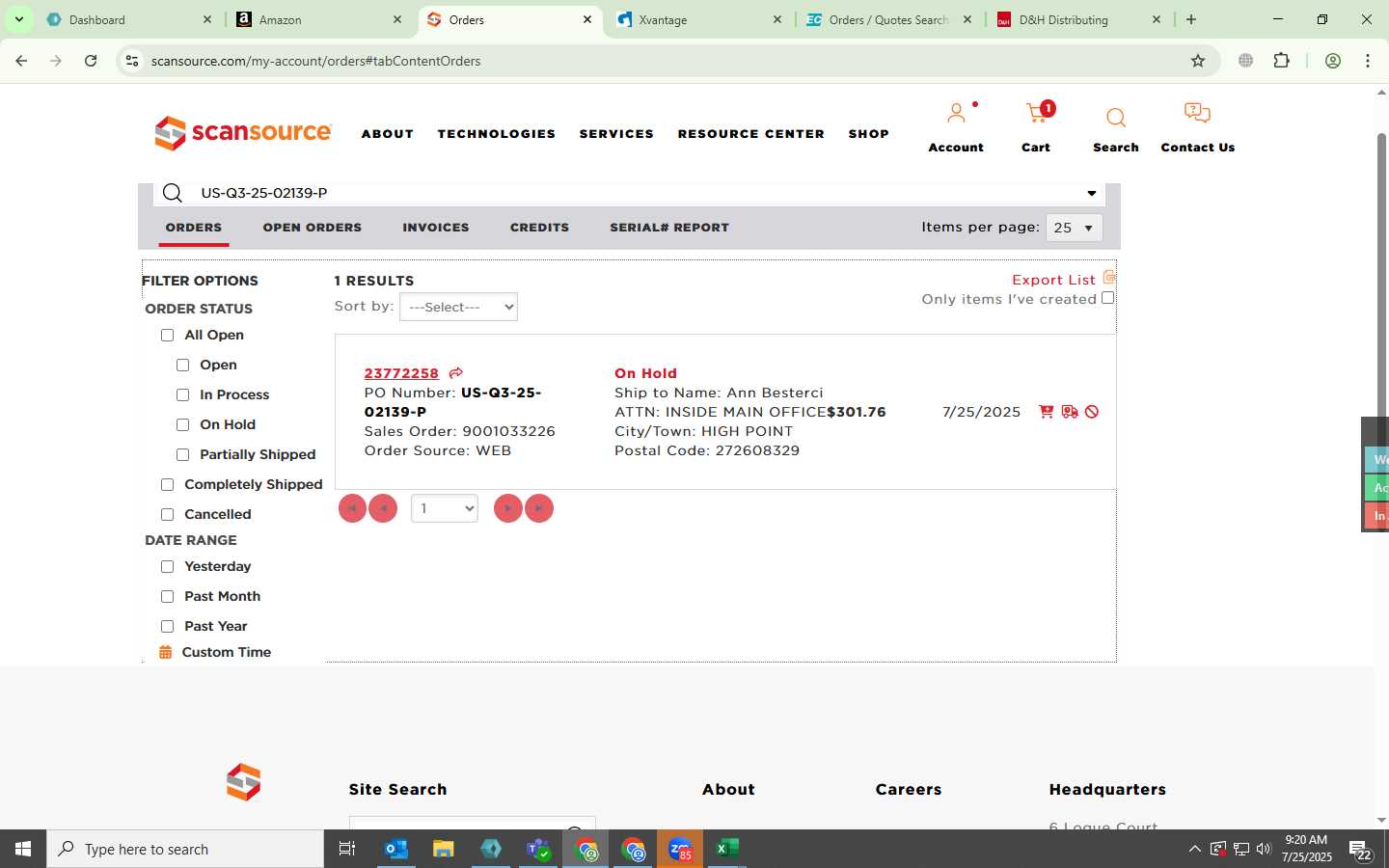Open Chrome three-dot menu
This screenshot has width=1389, height=868.
1368,61
